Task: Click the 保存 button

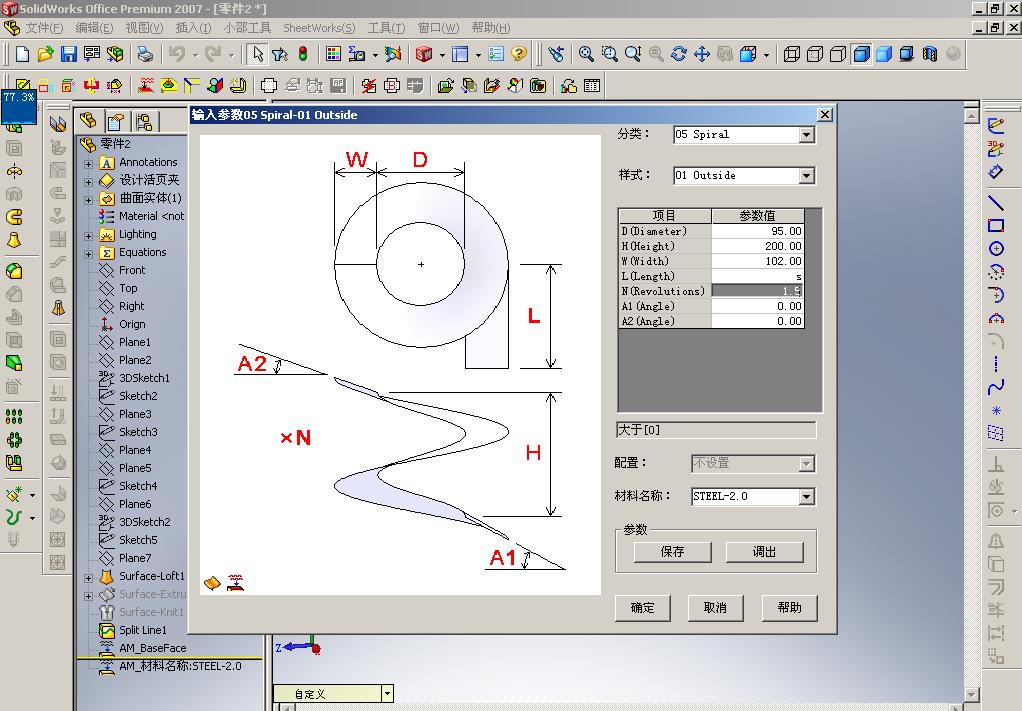Action: click(x=673, y=552)
